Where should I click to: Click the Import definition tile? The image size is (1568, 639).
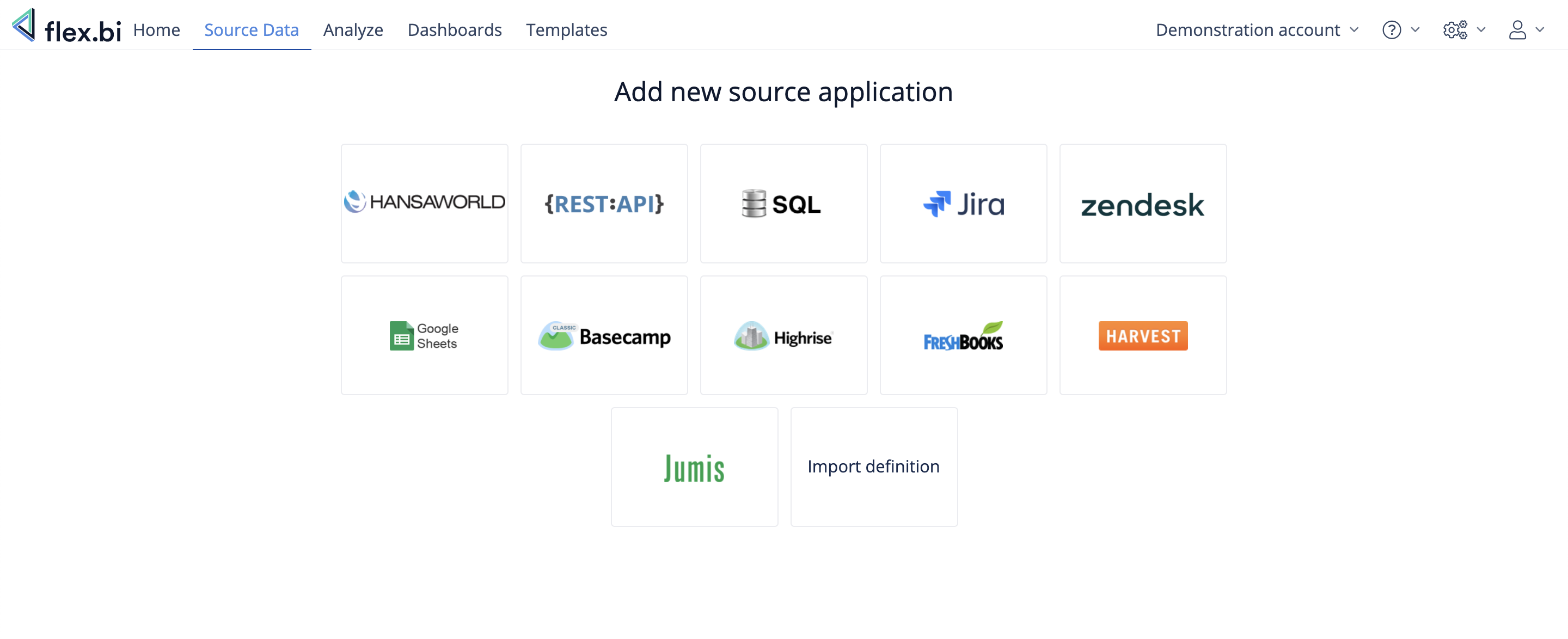tap(873, 467)
